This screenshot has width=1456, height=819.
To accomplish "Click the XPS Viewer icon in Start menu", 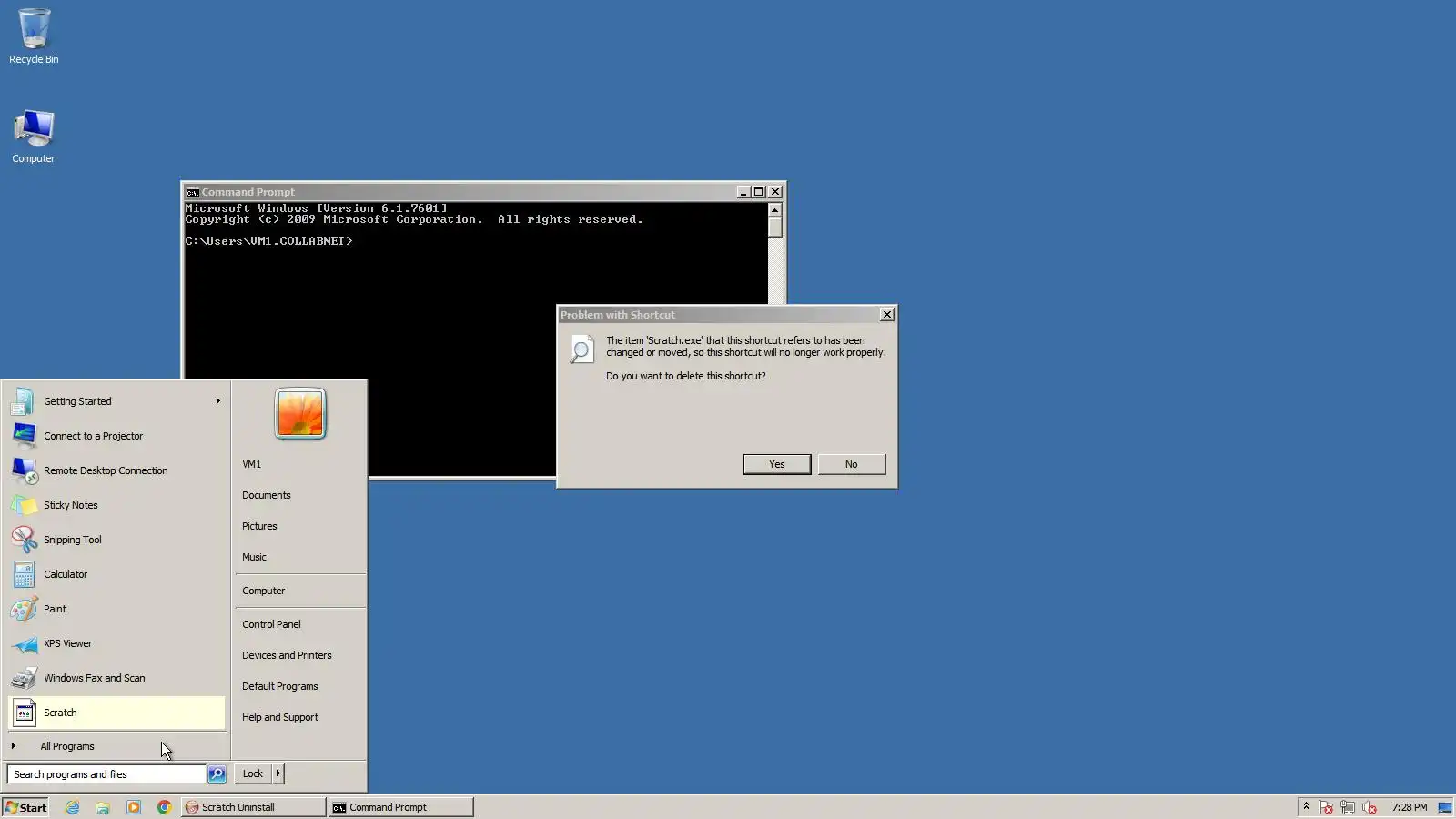I will [x=25, y=643].
